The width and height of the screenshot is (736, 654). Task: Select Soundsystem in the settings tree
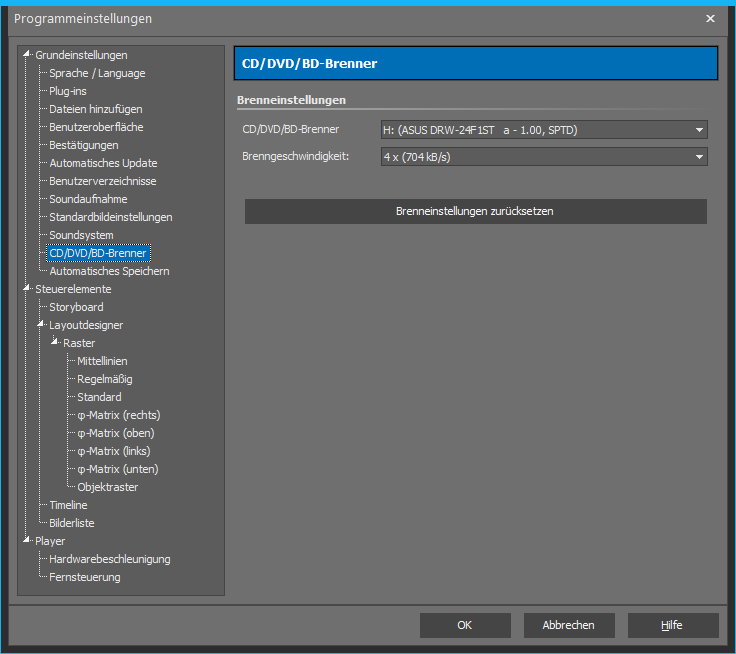coord(81,235)
